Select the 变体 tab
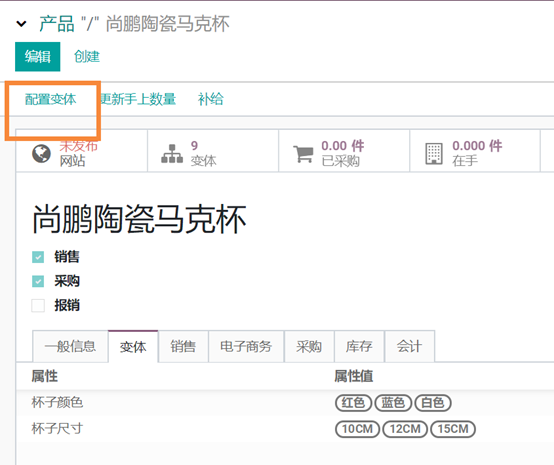Image resolution: width=554 pixels, height=465 pixels. (x=133, y=346)
